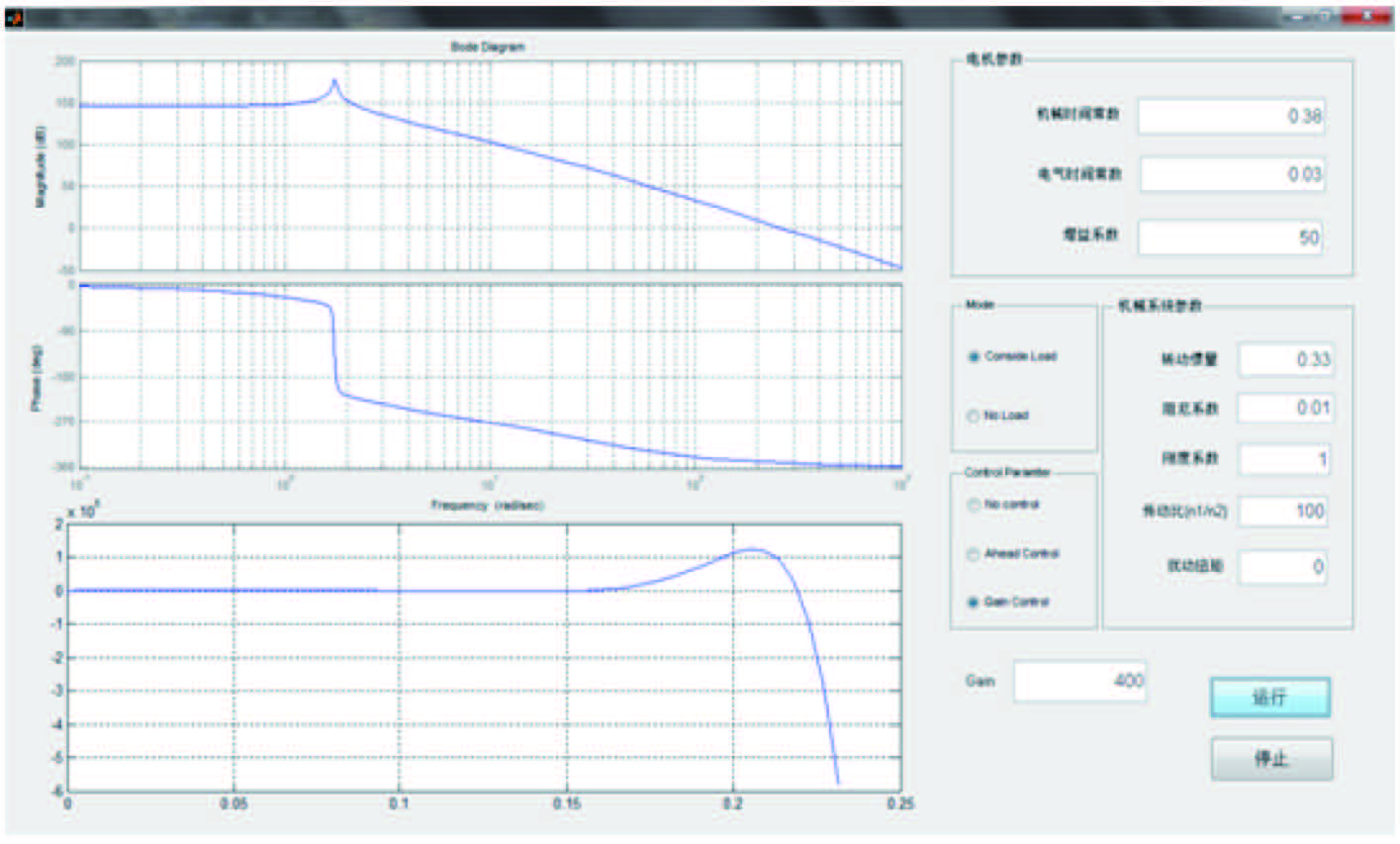Choose the No control radio button
Screen dimensions: 1400x844
[x=974, y=505]
